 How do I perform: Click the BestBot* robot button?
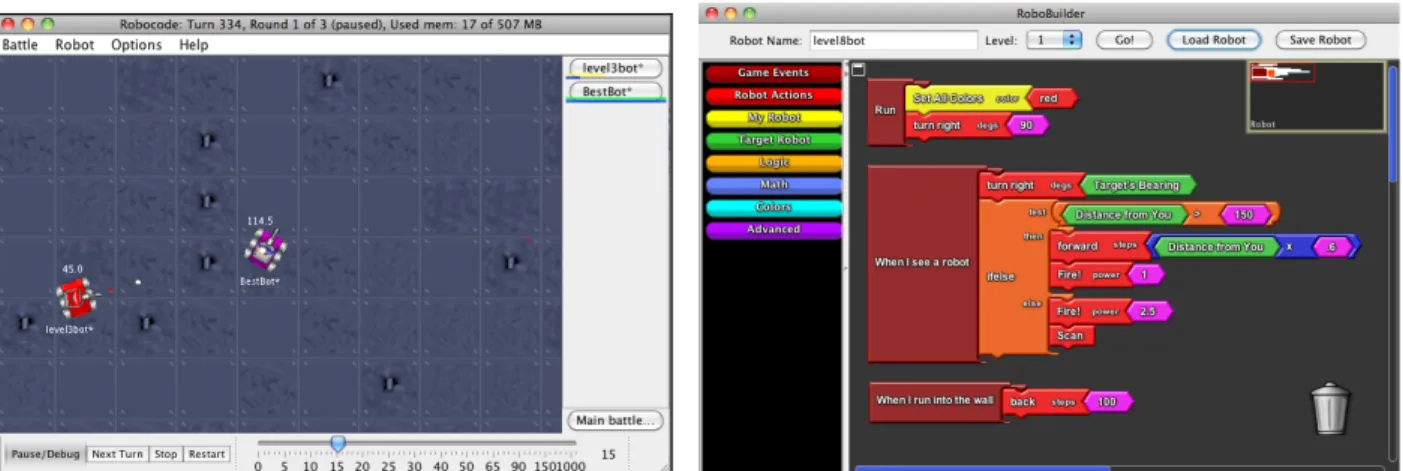coord(614,92)
